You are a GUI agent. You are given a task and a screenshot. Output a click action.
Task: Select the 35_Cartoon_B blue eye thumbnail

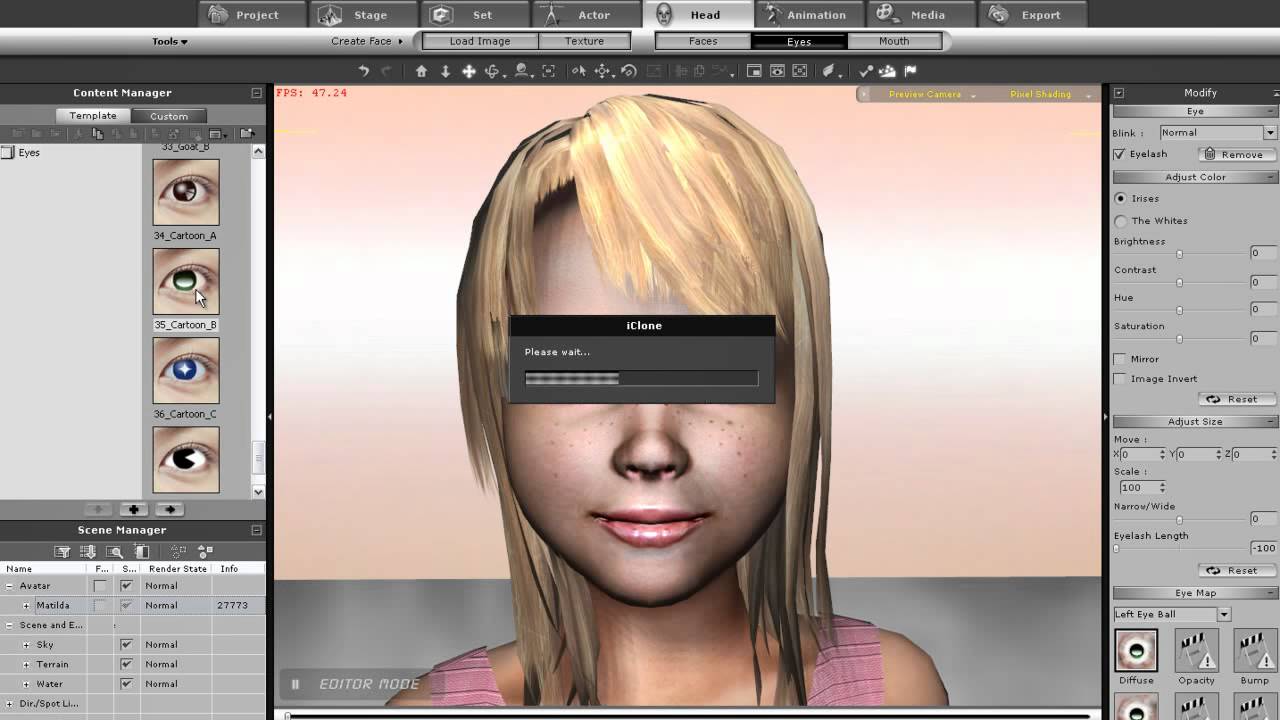pos(186,370)
